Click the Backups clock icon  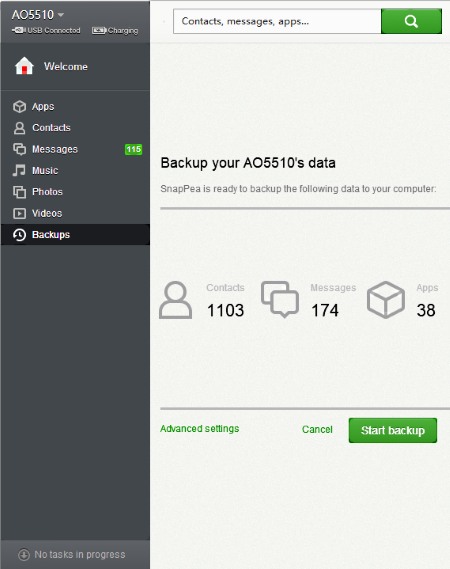click(x=19, y=234)
